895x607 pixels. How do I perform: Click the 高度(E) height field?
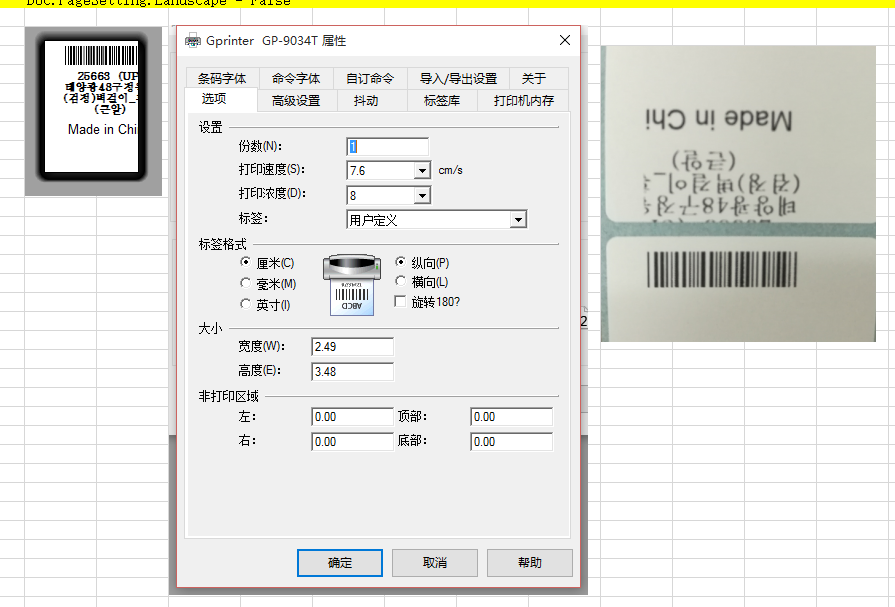coord(352,372)
